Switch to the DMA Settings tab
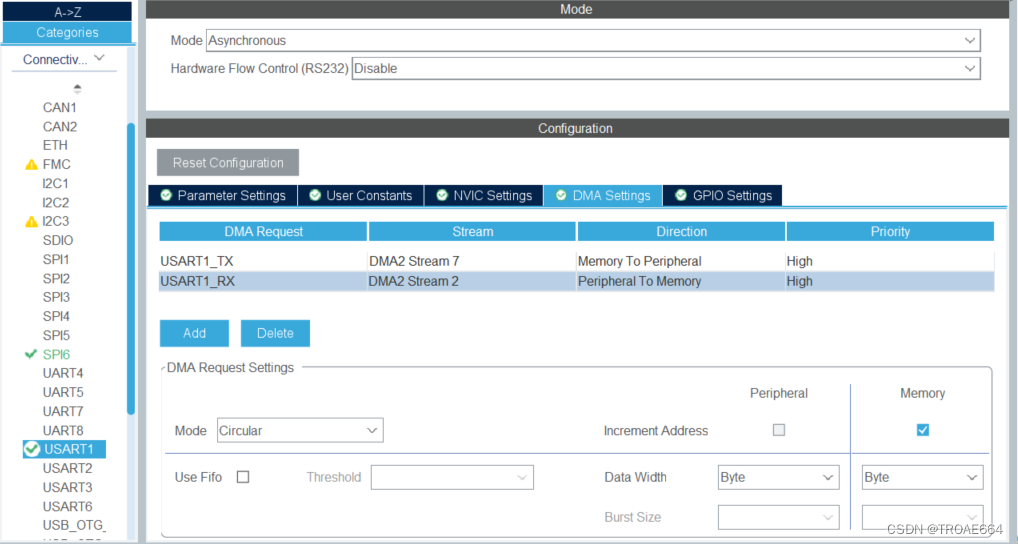1018x544 pixels. click(603, 195)
